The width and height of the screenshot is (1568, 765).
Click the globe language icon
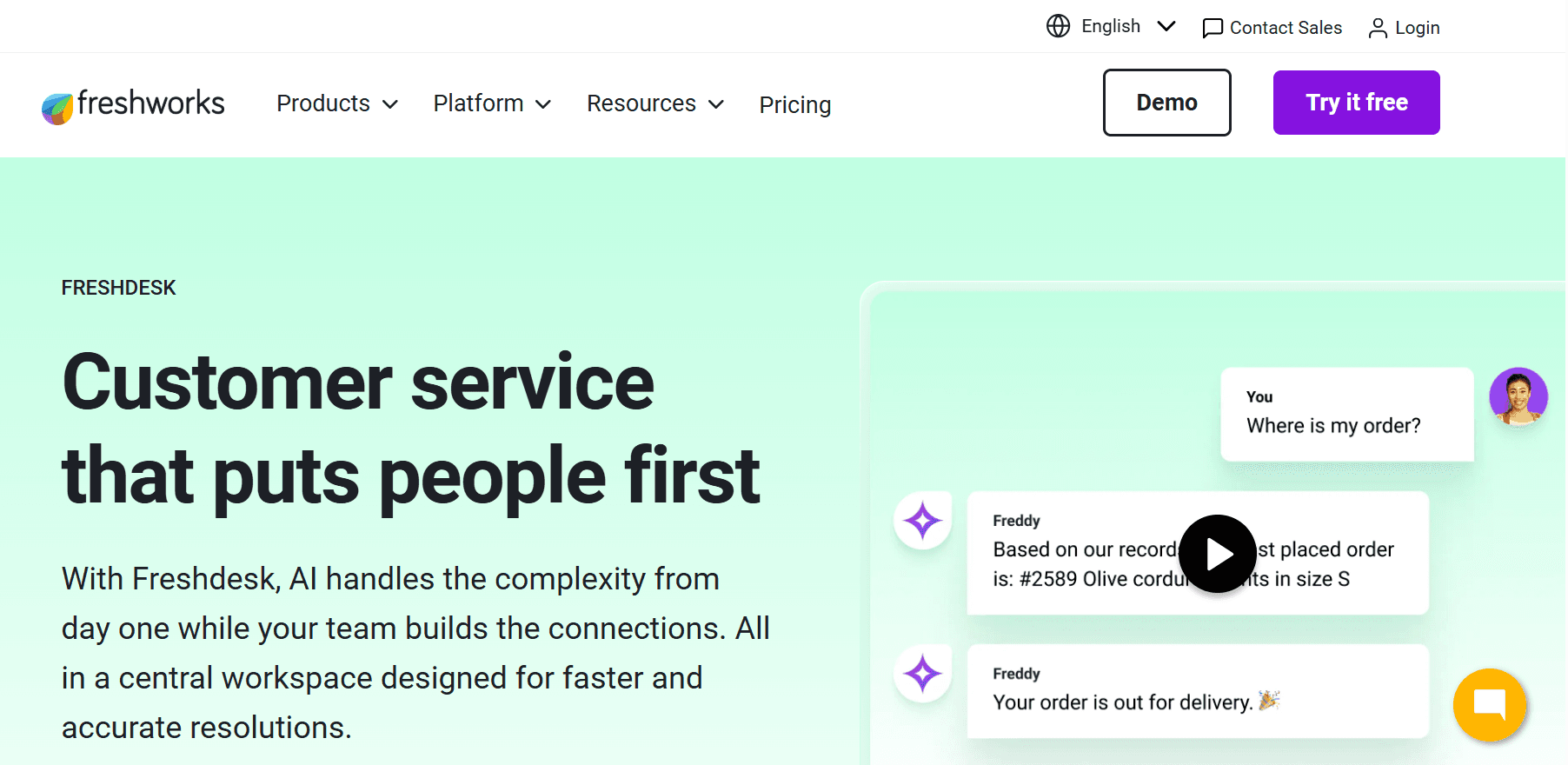click(x=1058, y=26)
